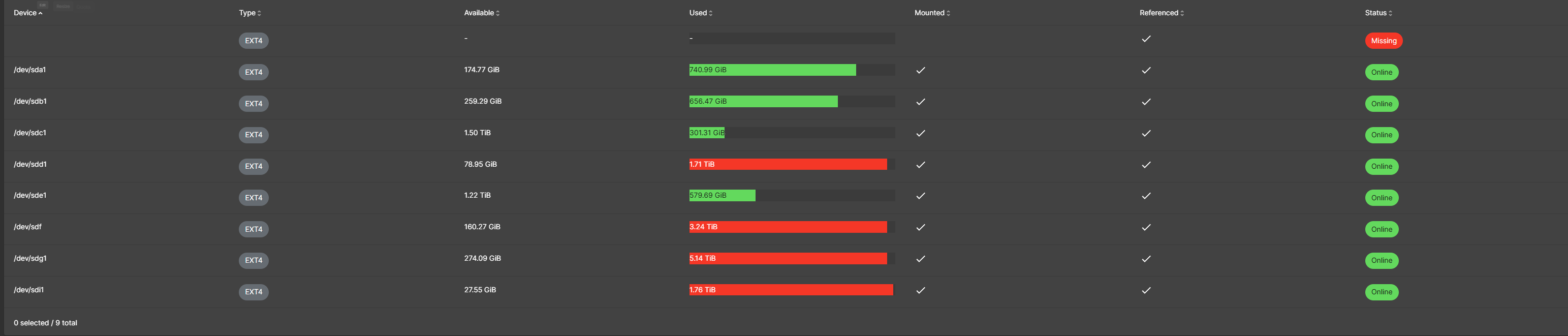Click the Referenced checkmark for the Missing filesystem
Image resolution: width=1568 pixels, height=336 pixels.
(x=1146, y=39)
